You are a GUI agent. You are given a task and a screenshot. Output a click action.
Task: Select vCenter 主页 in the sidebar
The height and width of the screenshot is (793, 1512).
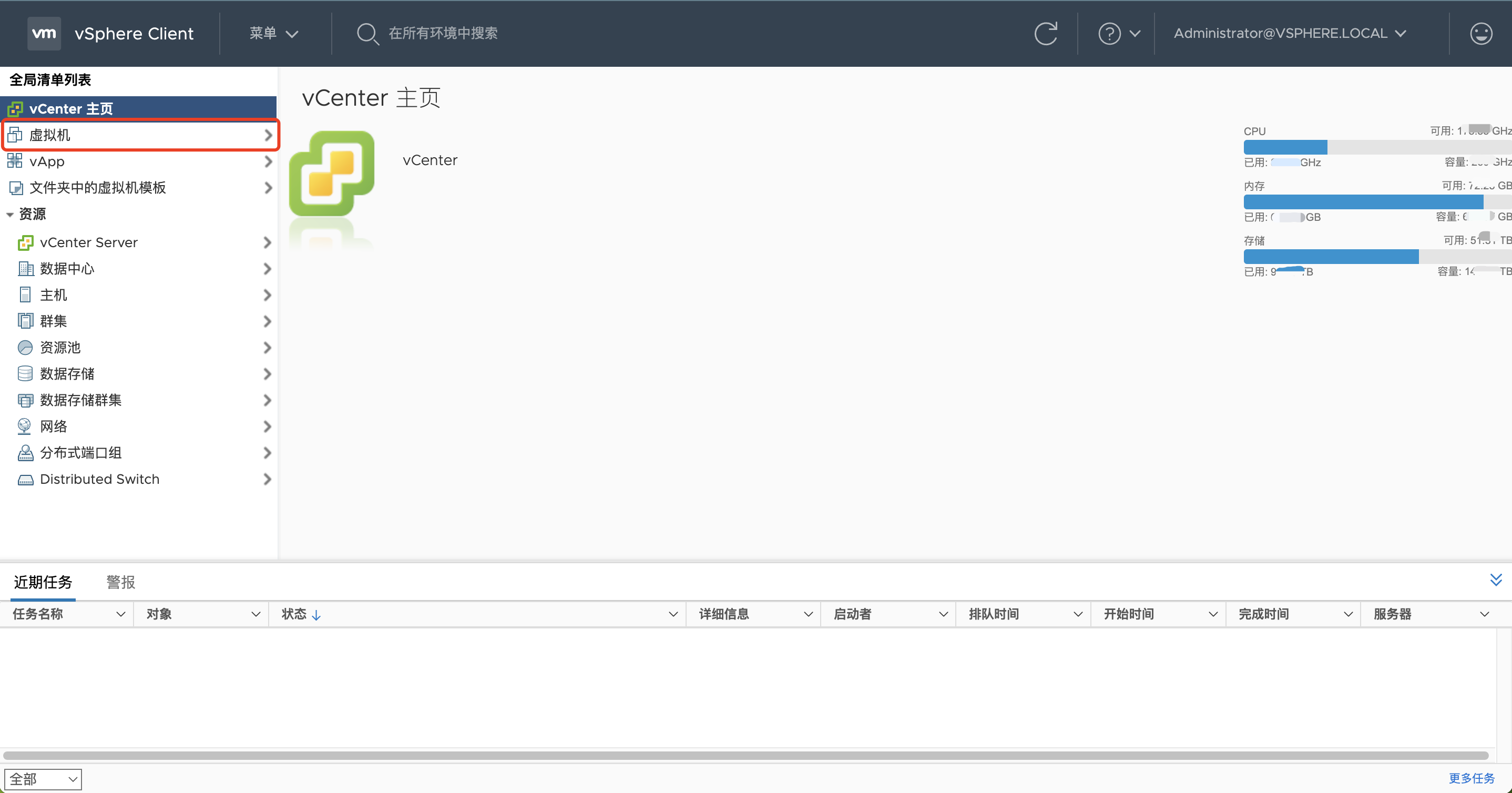[138, 108]
